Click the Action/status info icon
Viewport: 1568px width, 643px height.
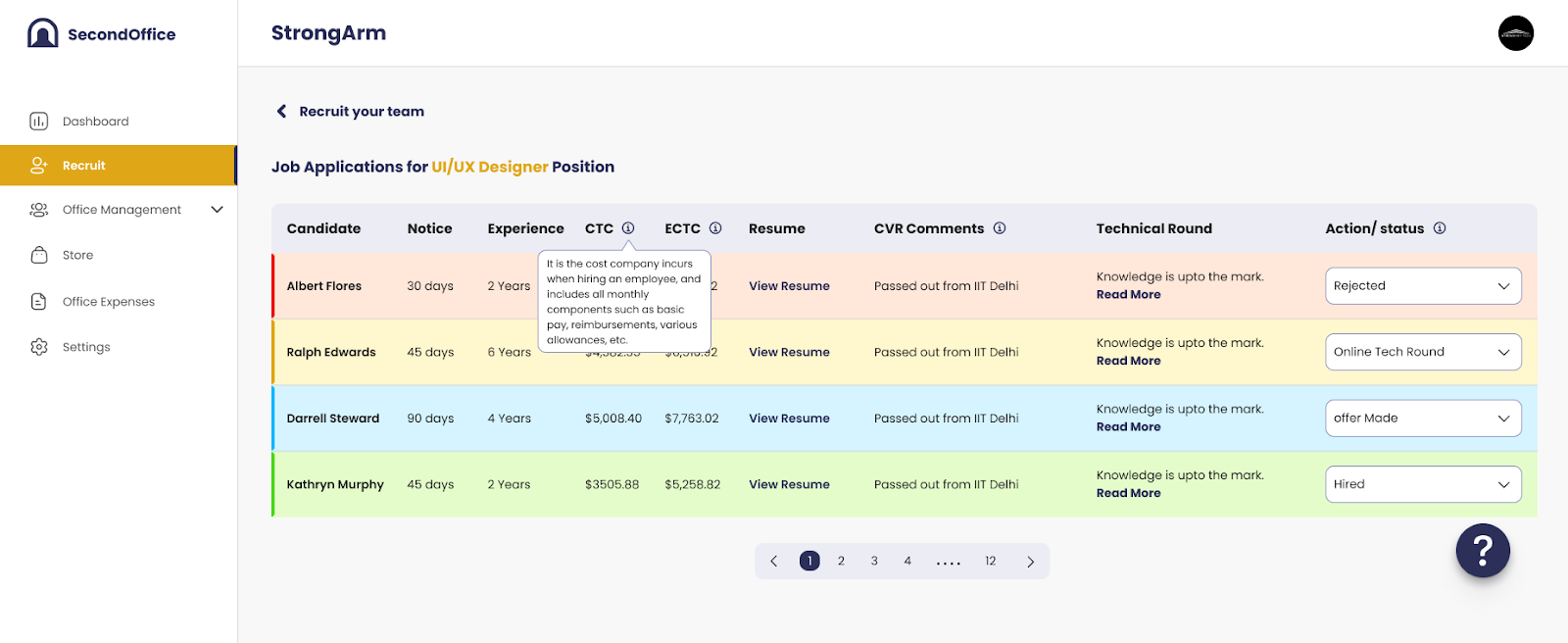pos(1440,228)
